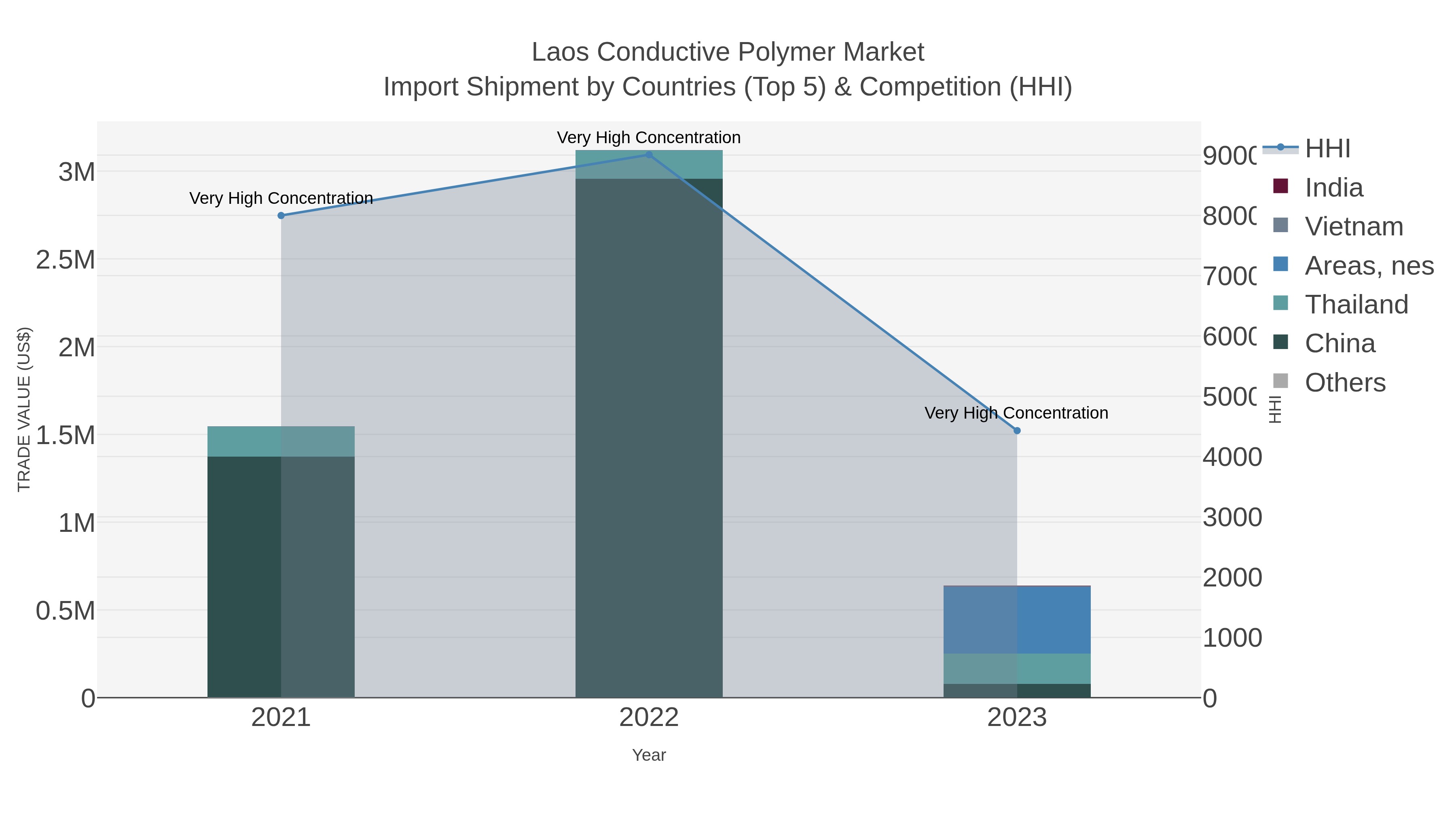This screenshot has width=1456, height=819.
Task: Click the 2021 HHI data point
Action: click(x=281, y=215)
